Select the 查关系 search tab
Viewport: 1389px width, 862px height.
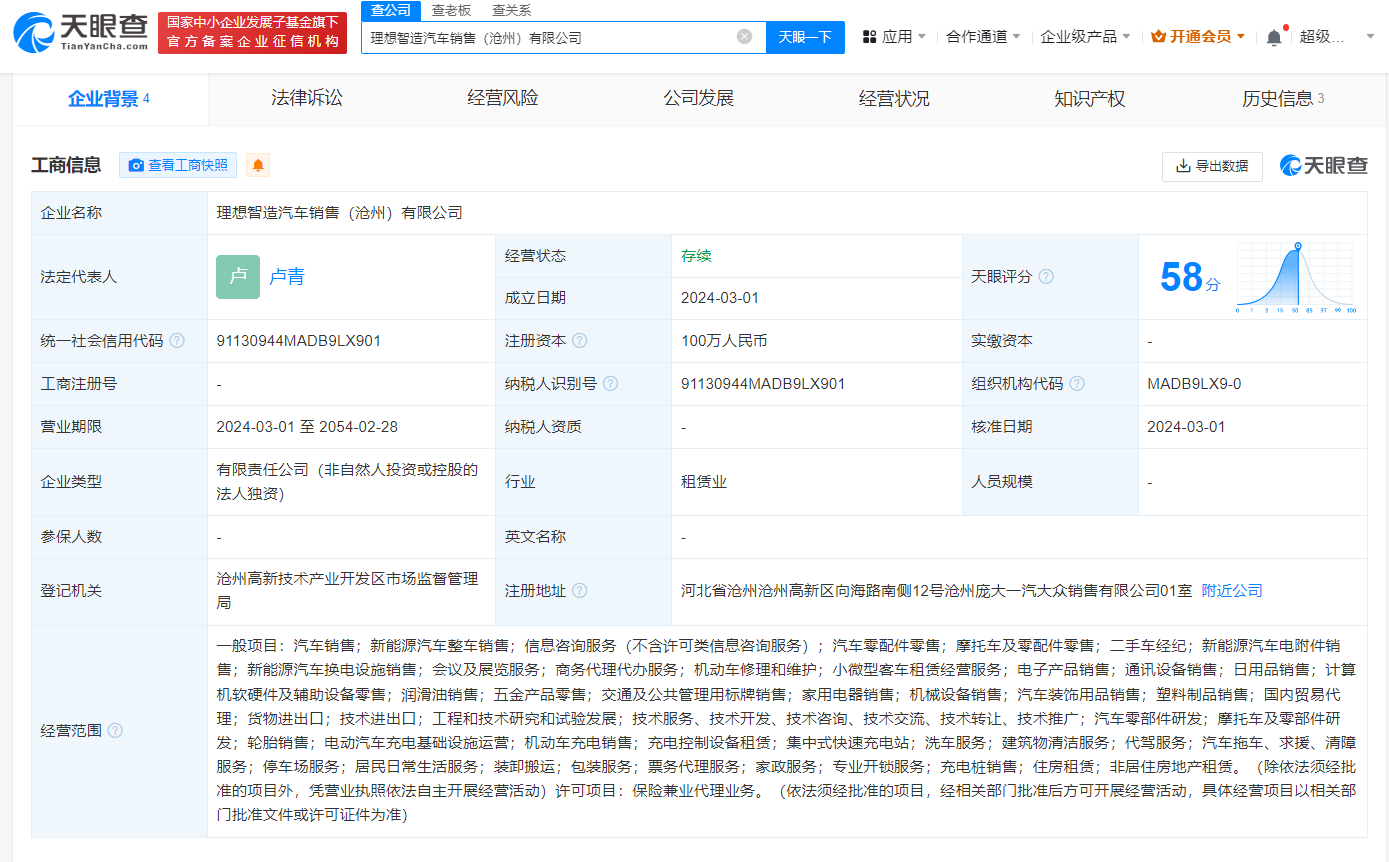[511, 10]
